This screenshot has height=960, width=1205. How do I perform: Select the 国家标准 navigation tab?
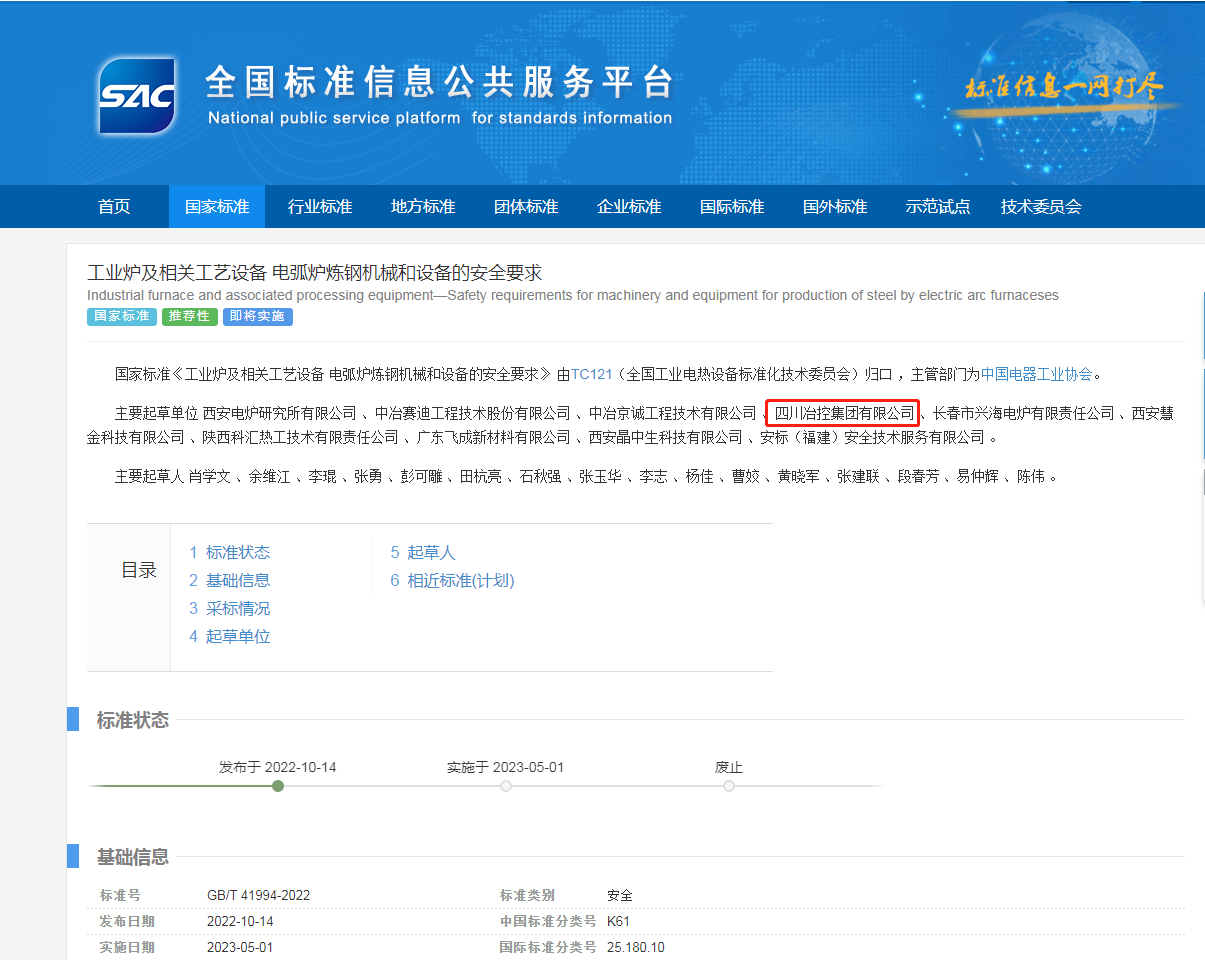217,207
